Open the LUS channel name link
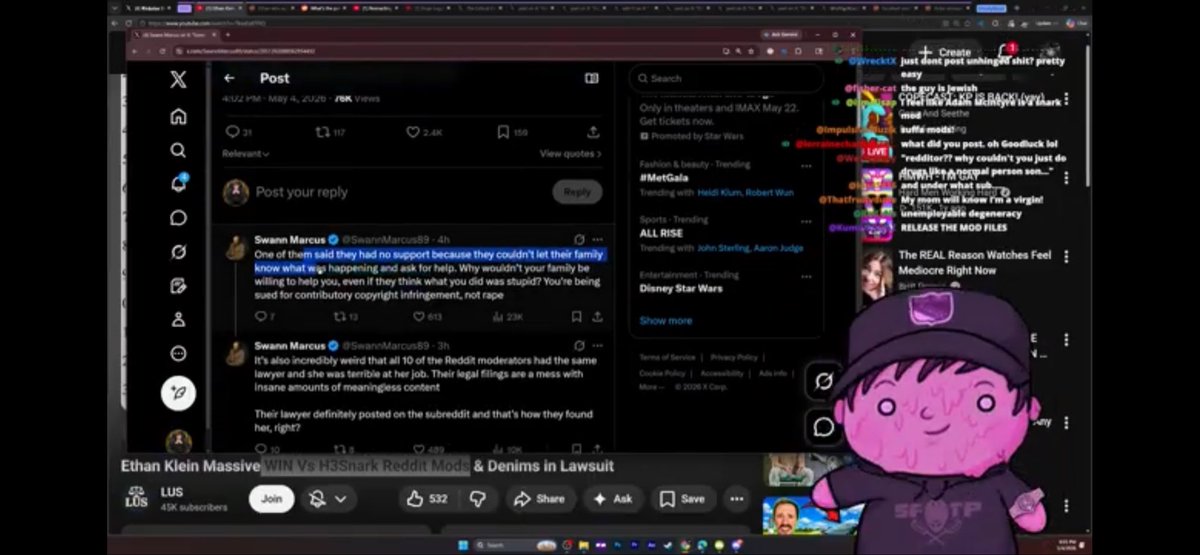The image size is (1200, 555). [171, 492]
